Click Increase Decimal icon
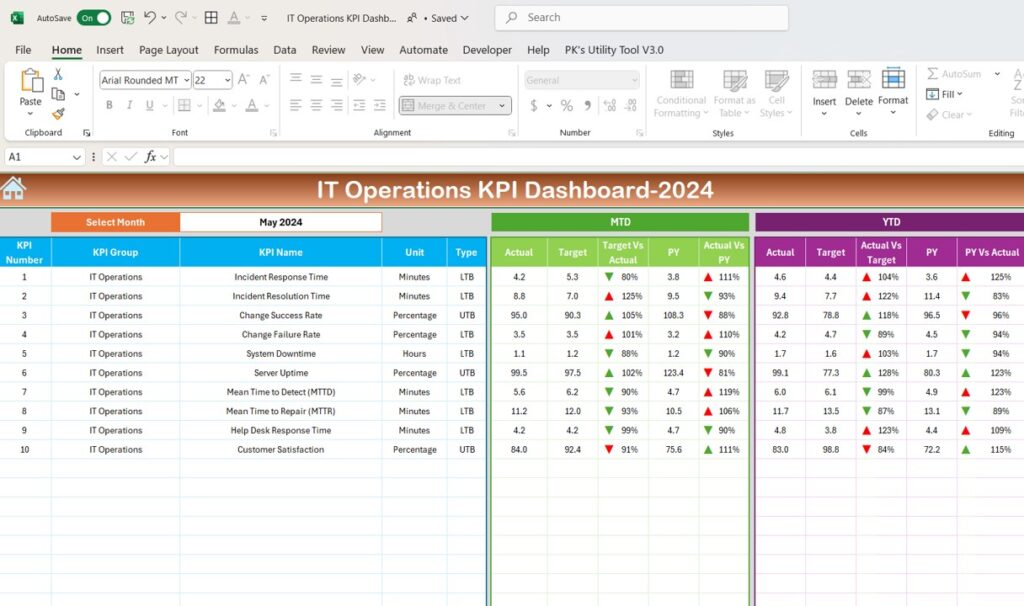The image size is (1024, 606). (609, 105)
